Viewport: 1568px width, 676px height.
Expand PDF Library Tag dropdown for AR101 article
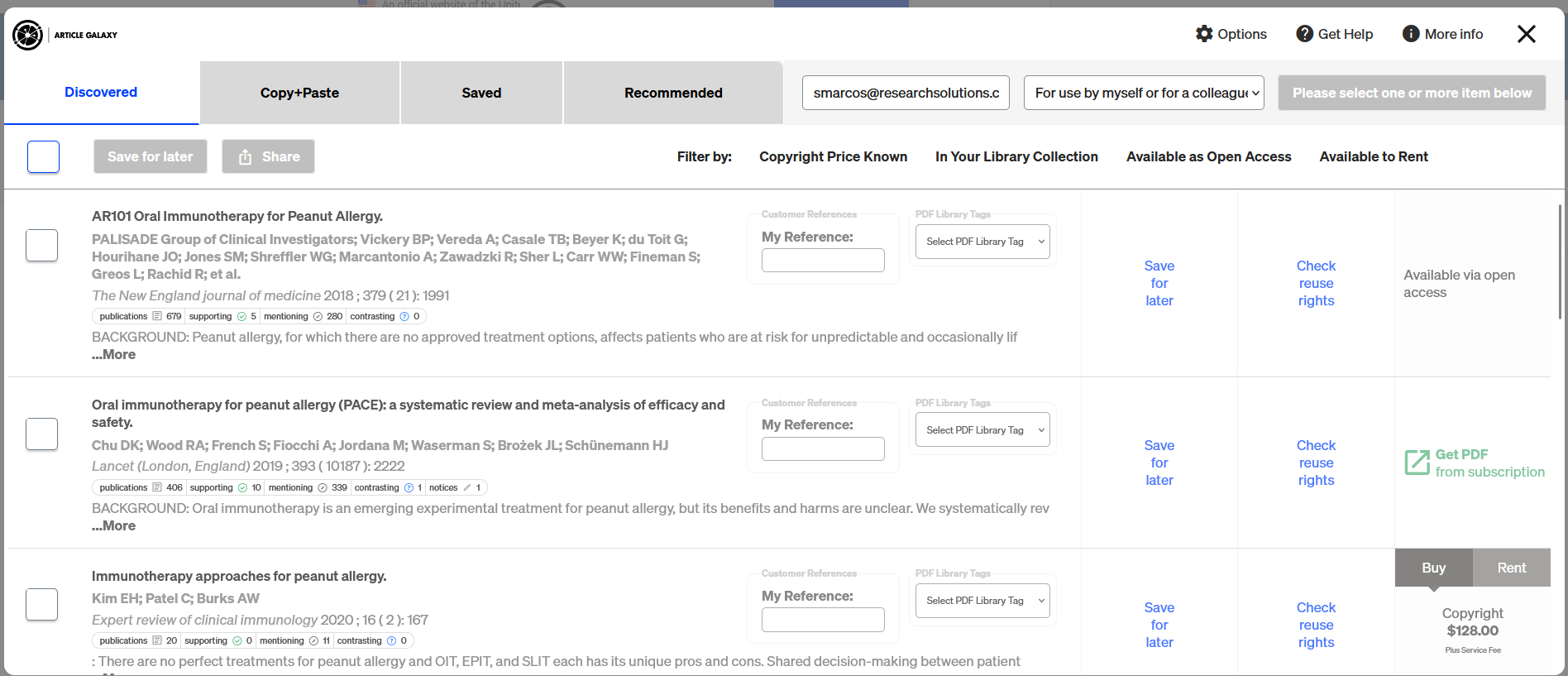982,242
